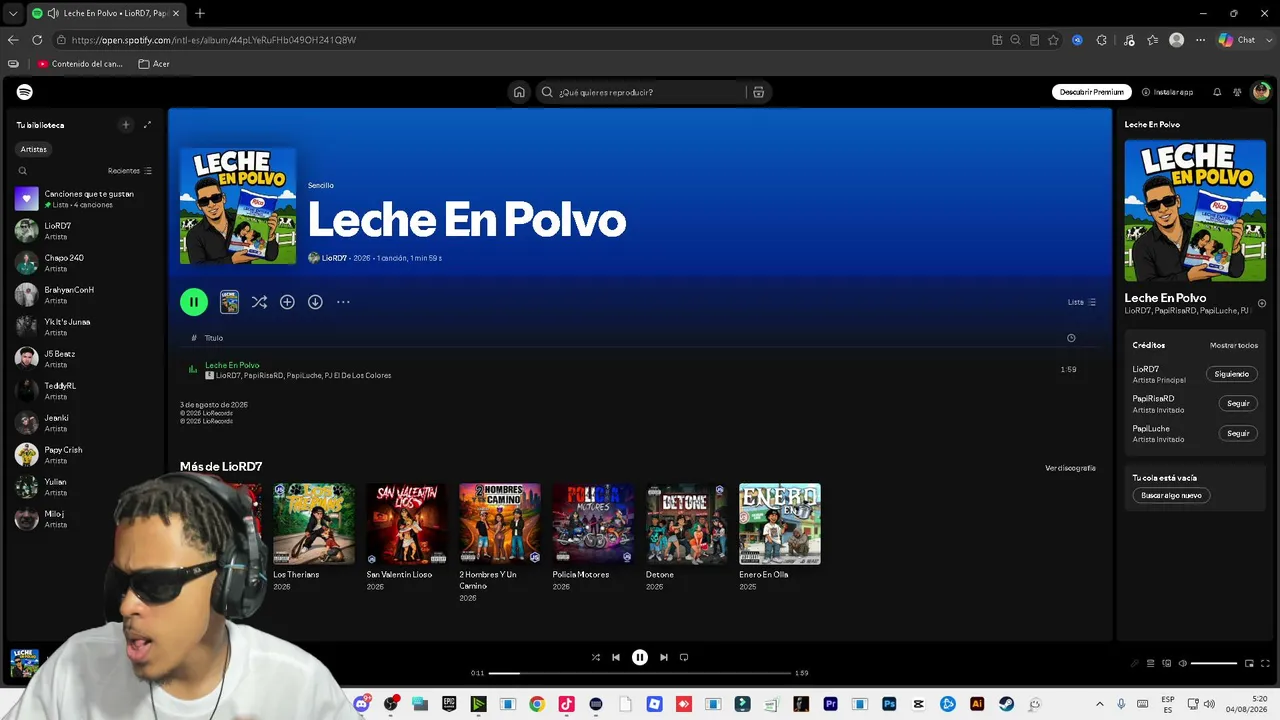
Task: Follow PapiLuche with the Seguir button
Action: pyautogui.click(x=1238, y=433)
